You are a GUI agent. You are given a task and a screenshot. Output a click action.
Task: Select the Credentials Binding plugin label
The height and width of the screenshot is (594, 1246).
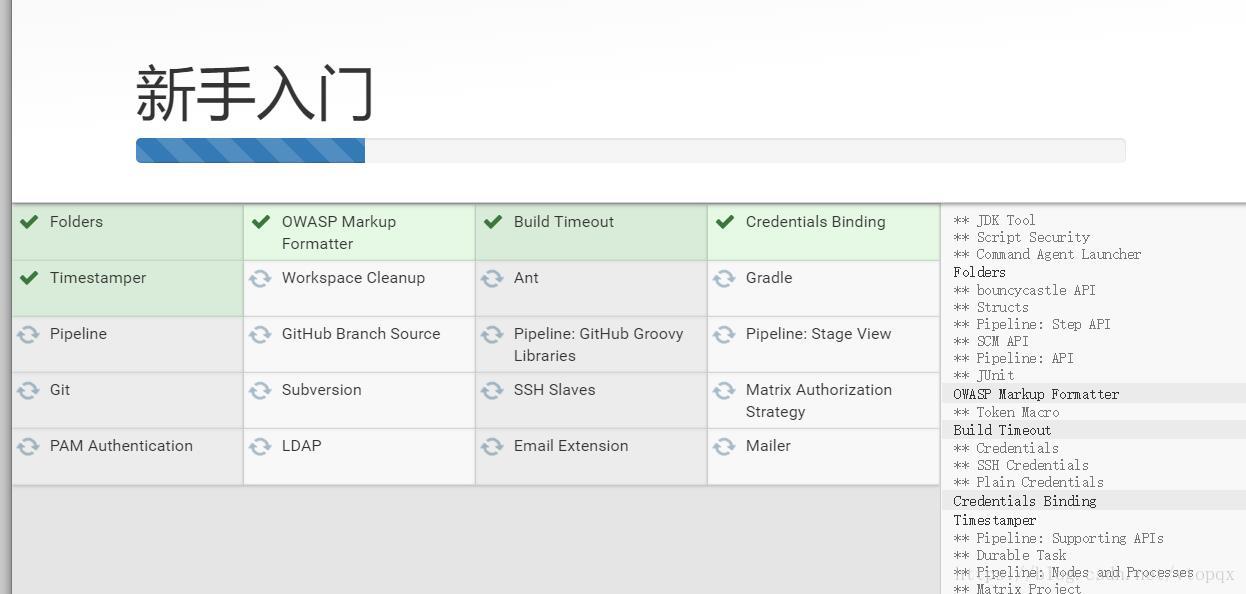click(x=816, y=222)
